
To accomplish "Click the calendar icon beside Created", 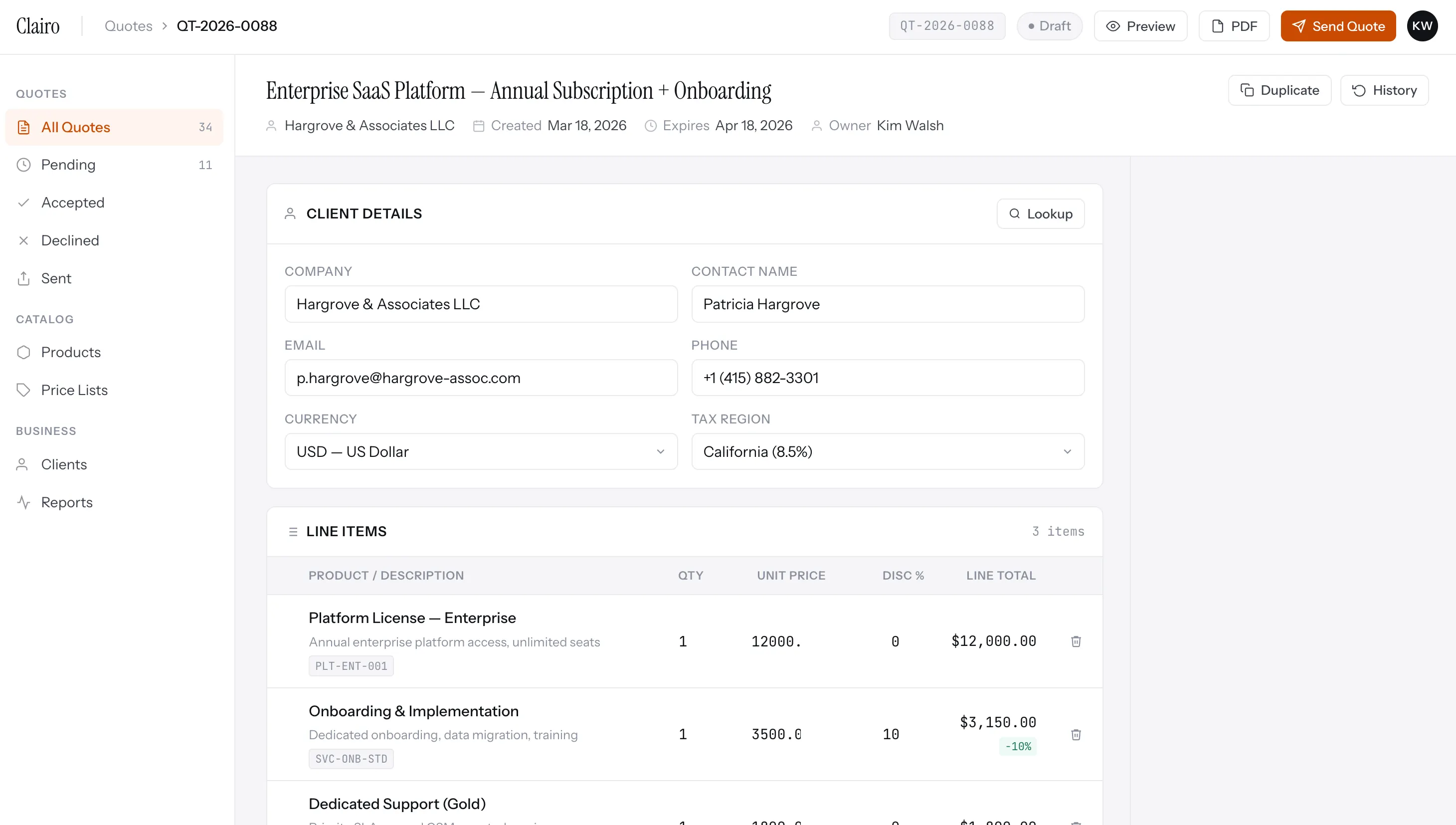I will click(x=479, y=126).
